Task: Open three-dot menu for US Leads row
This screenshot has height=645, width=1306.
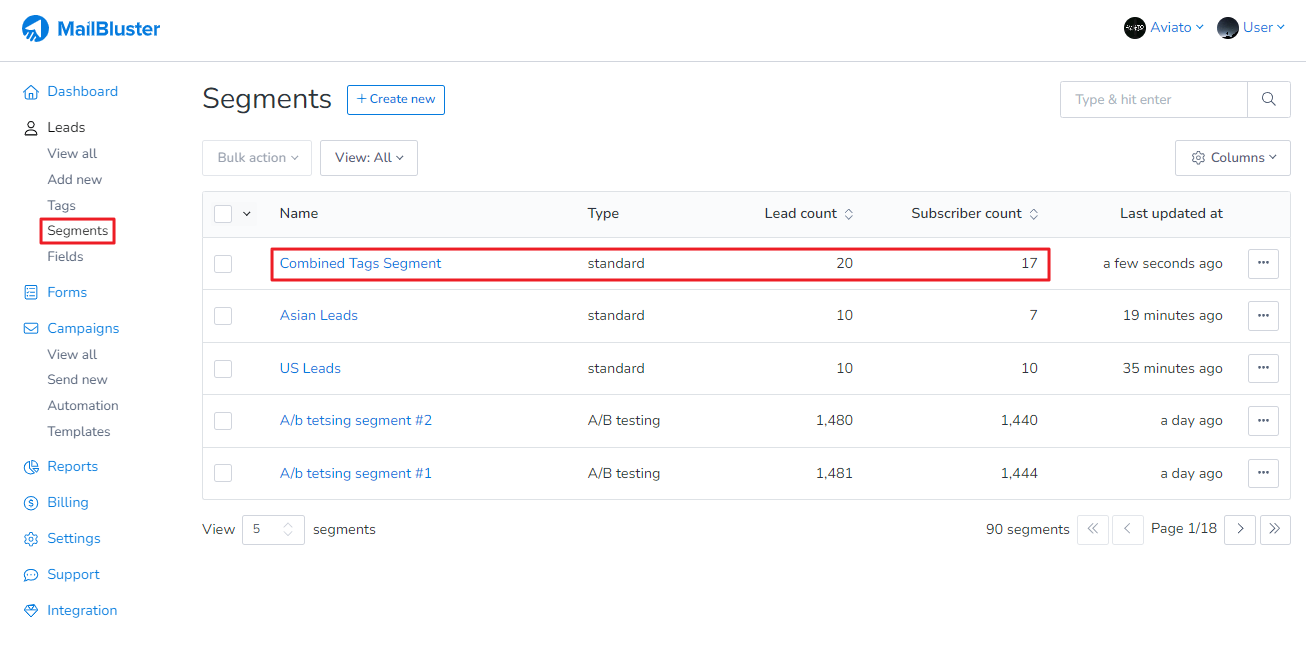Action: click(1263, 368)
